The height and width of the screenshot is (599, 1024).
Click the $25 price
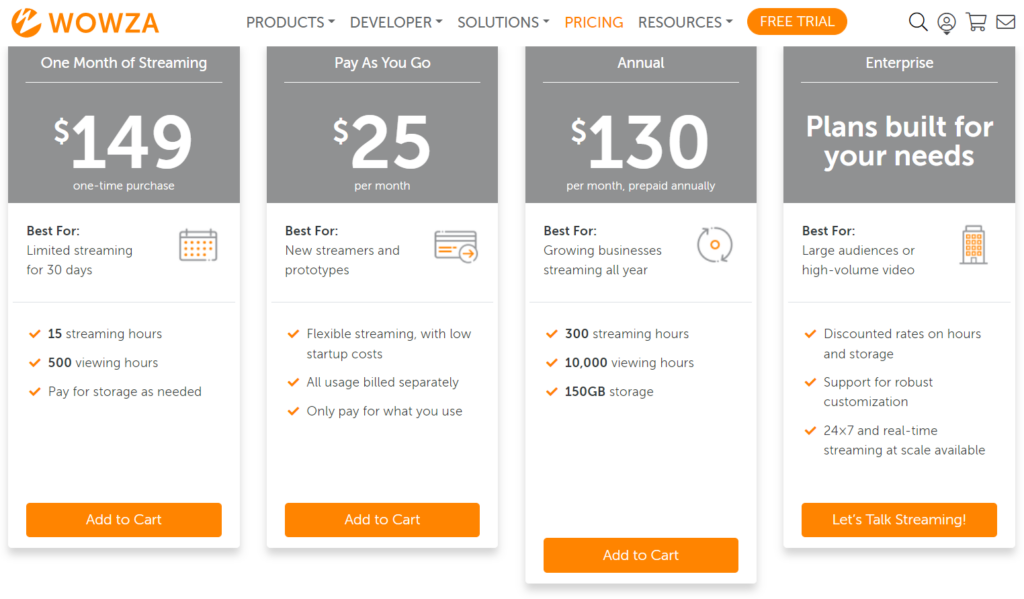pyautogui.click(x=382, y=140)
